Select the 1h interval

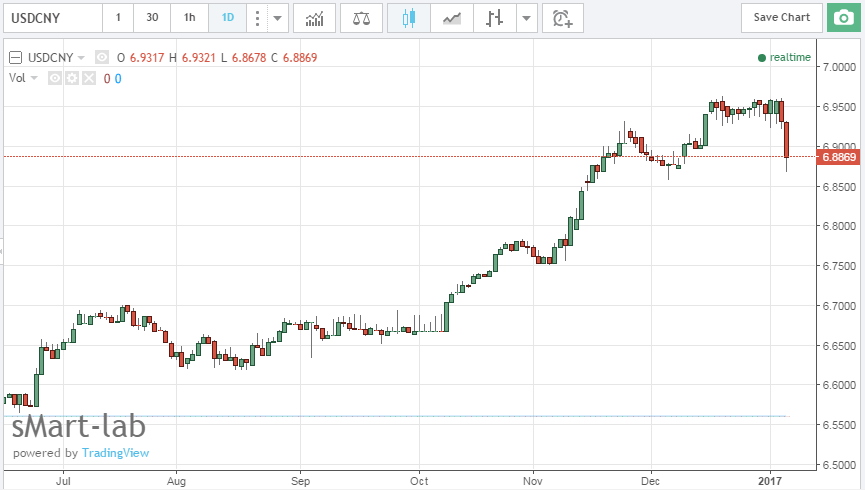[189, 17]
